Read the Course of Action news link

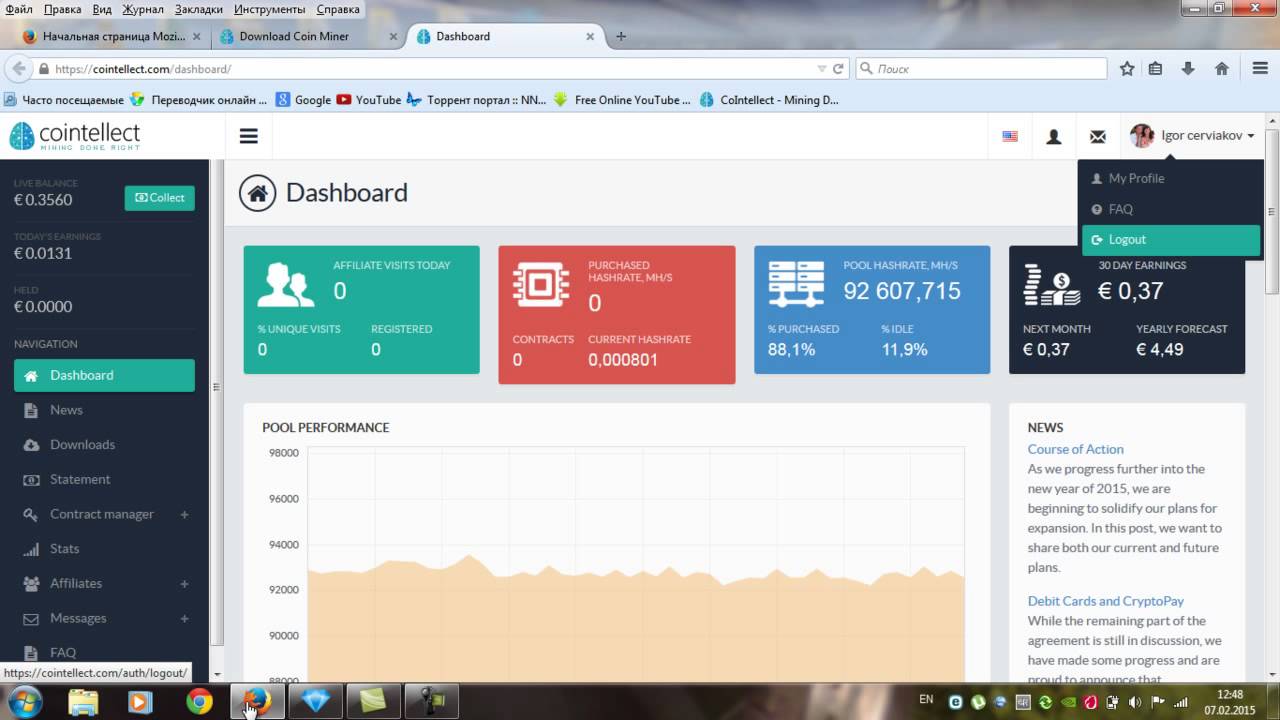pos(1075,449)
